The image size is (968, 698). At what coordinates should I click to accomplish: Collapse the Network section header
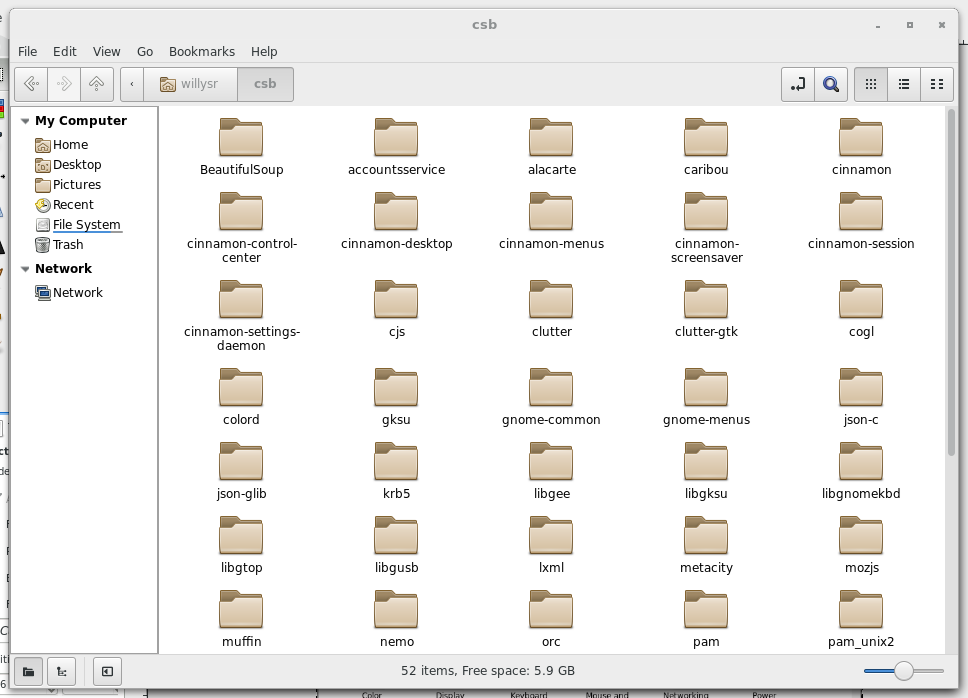[x=25, y=269]
